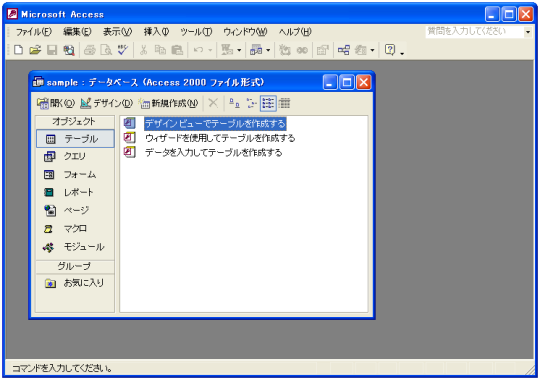Expand the New Object dropdown arrow
Viewport: 540px width, 380px height.
click(372, 50)
